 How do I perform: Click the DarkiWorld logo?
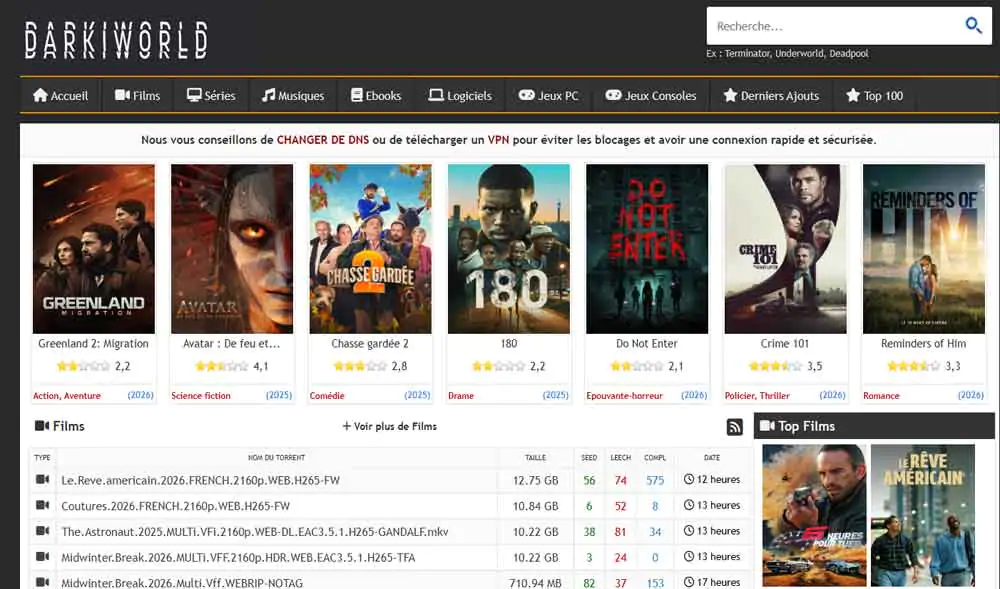[x=116, y=40]
